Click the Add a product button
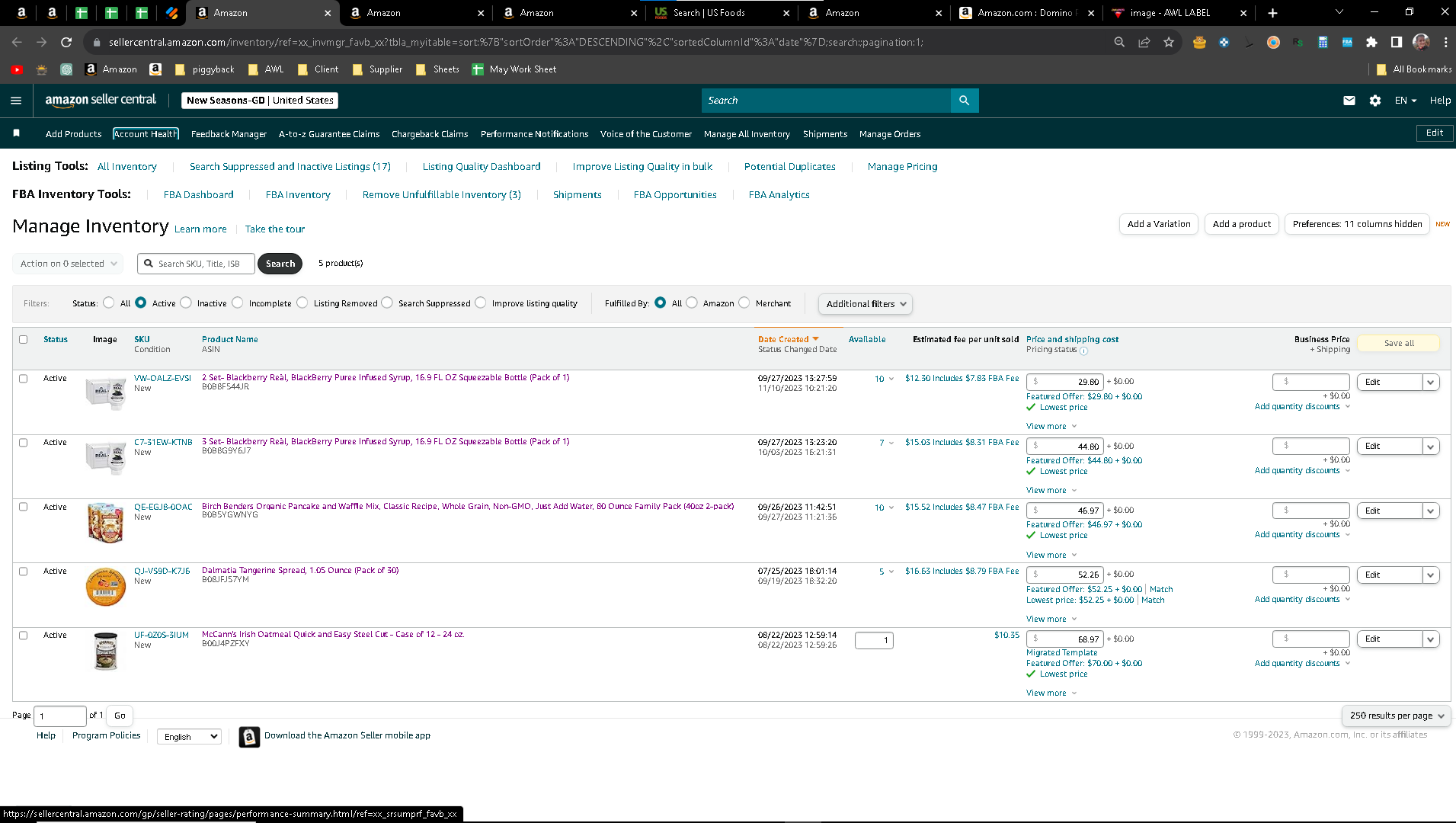1456x823 pixels. coord(1242,224)
